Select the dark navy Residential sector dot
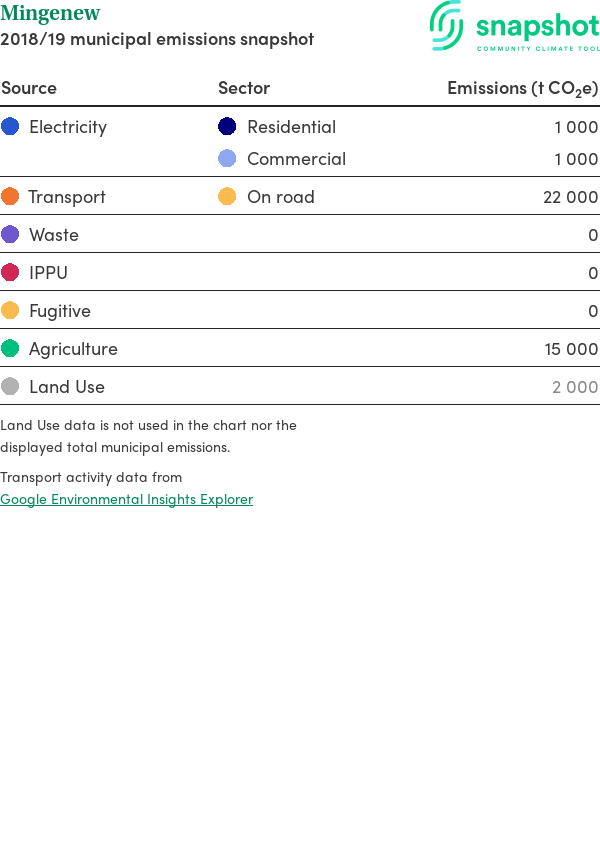This screenshot has height=850, width=600. (x=227, y=126)
